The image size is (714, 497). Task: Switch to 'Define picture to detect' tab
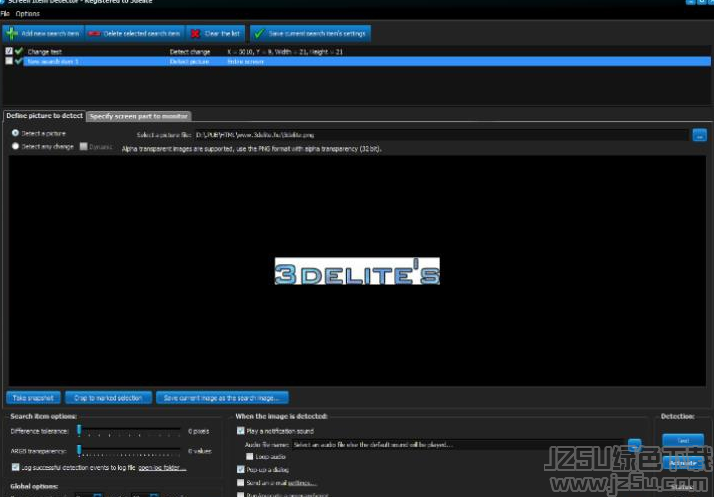(x=44, y=116)
